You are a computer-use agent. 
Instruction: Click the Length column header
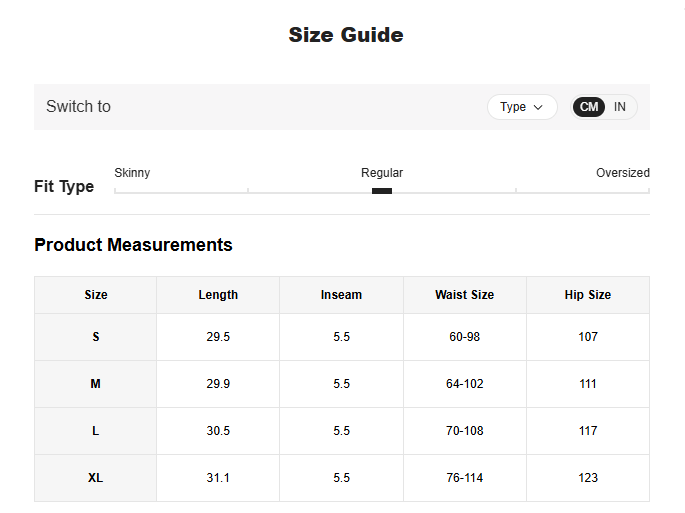pyautogui.click(x=218, y=295)
